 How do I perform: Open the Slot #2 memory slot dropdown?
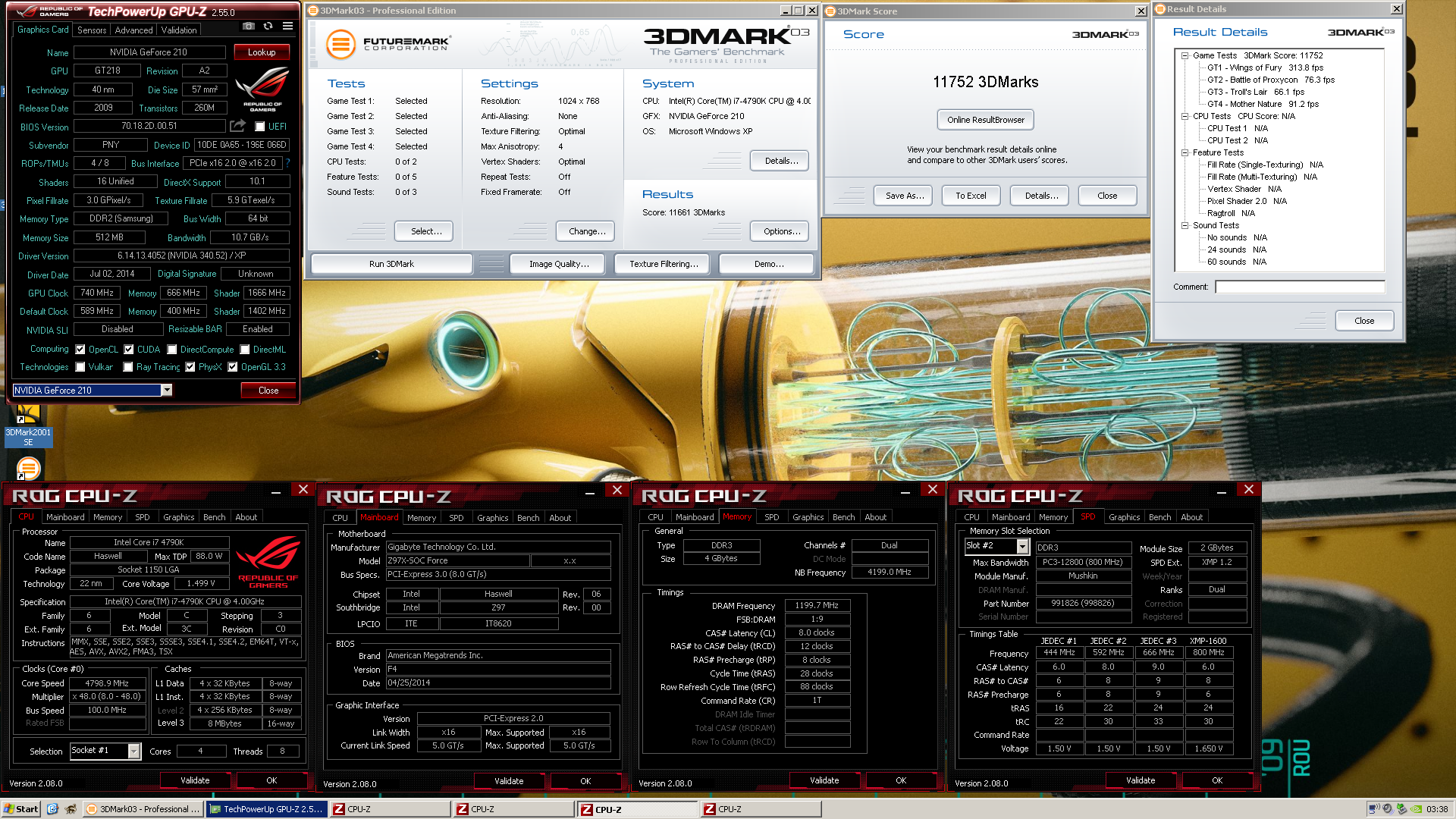pos(1022,546)
